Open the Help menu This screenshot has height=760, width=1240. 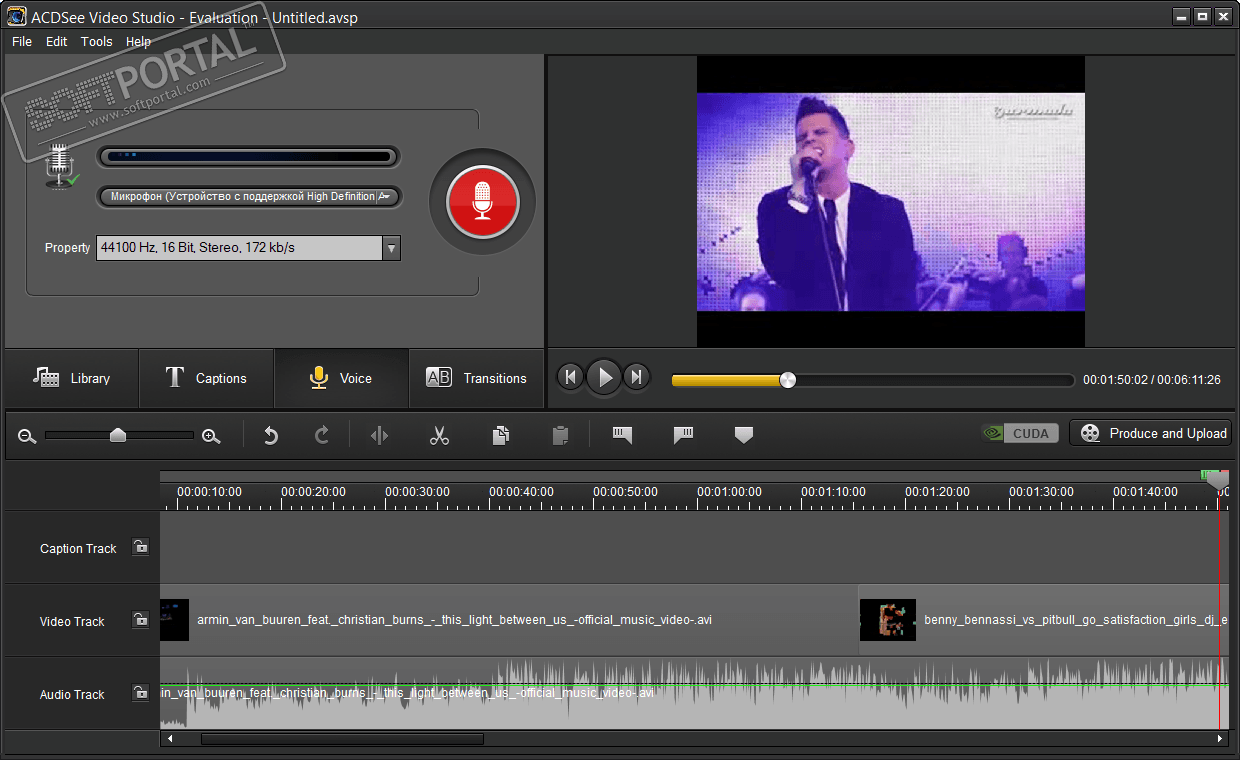(139, 41)
